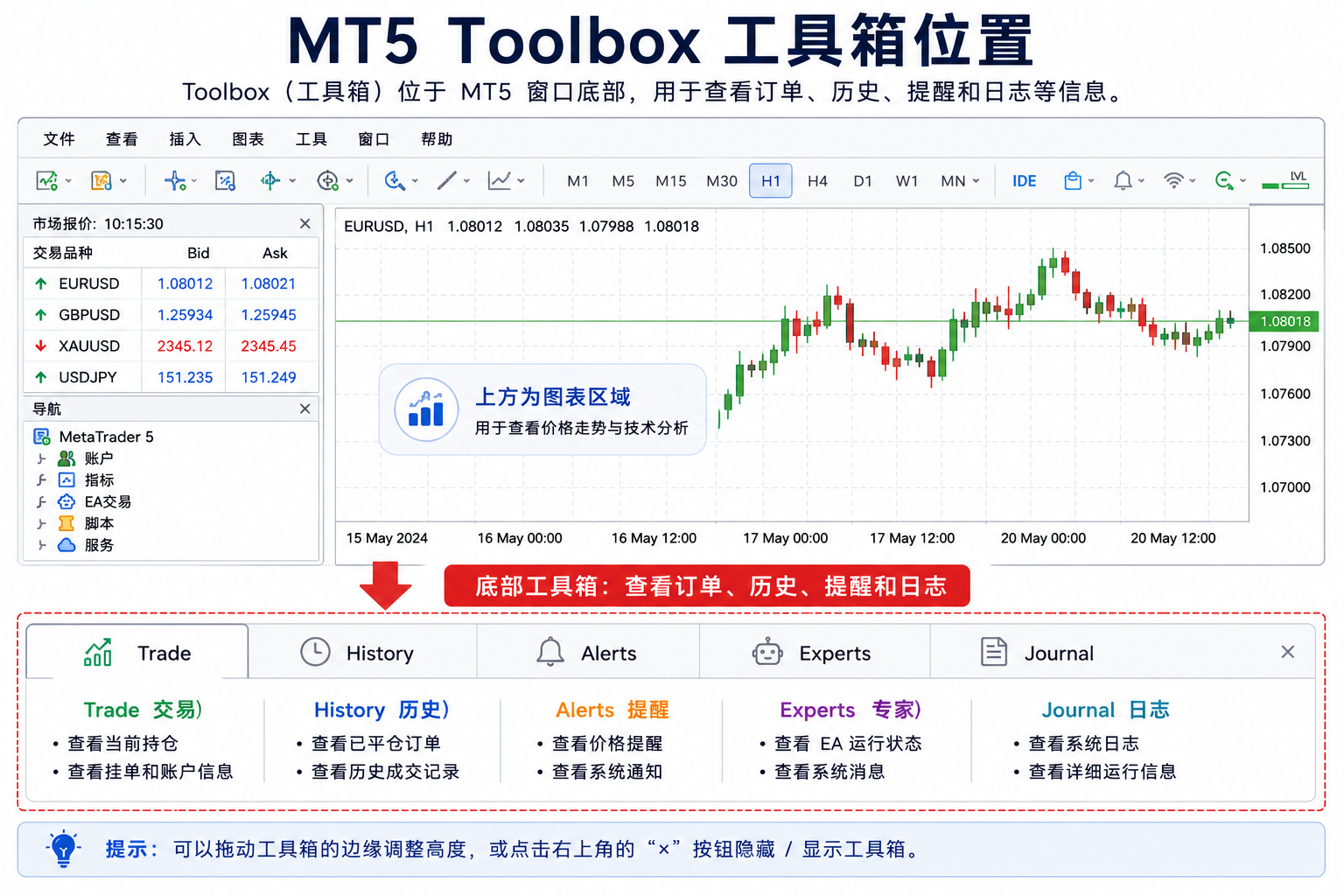Switch chart to D1 timeframe

863,181
